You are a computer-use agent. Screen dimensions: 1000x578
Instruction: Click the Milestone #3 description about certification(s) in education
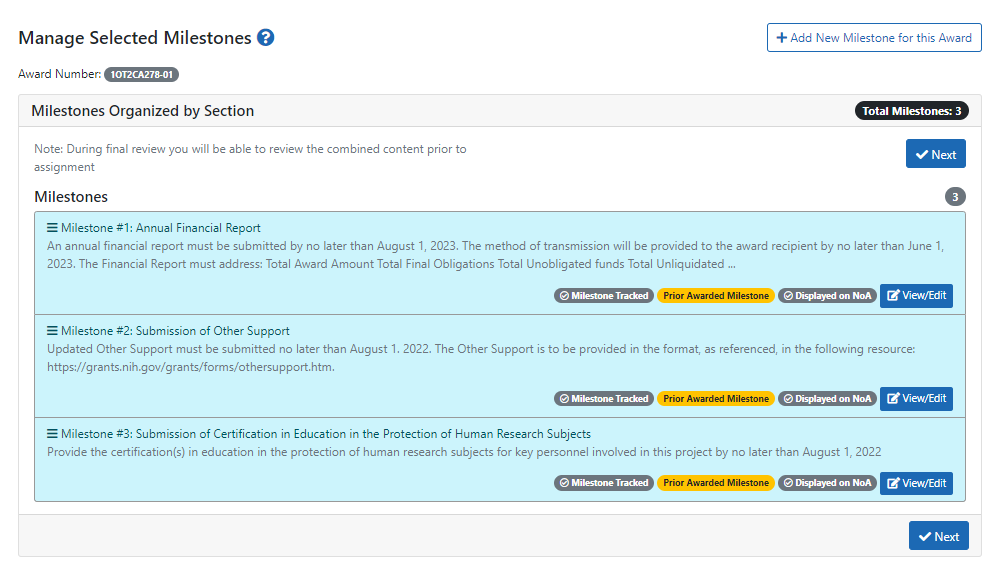click(x=464, y=452)
